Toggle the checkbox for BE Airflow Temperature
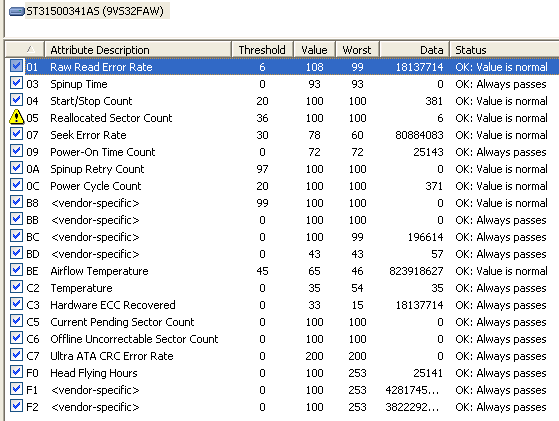This screenshot has height=421, width=559. pos(16,269)
